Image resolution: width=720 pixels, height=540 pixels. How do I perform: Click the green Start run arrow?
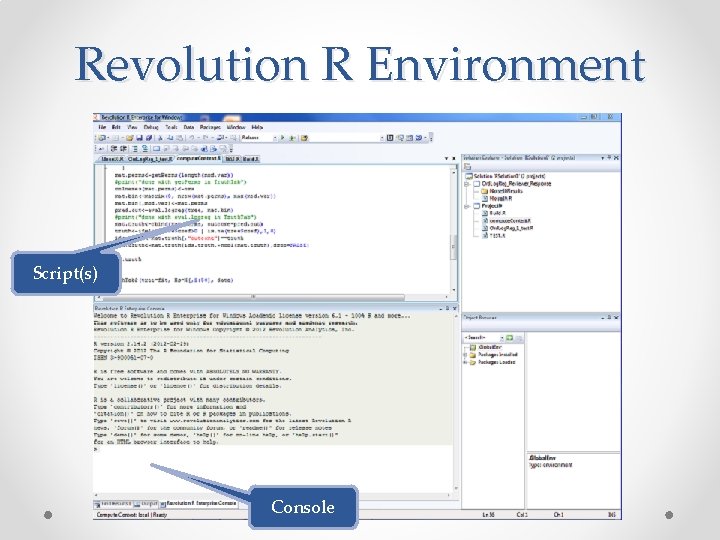(282, 138)
